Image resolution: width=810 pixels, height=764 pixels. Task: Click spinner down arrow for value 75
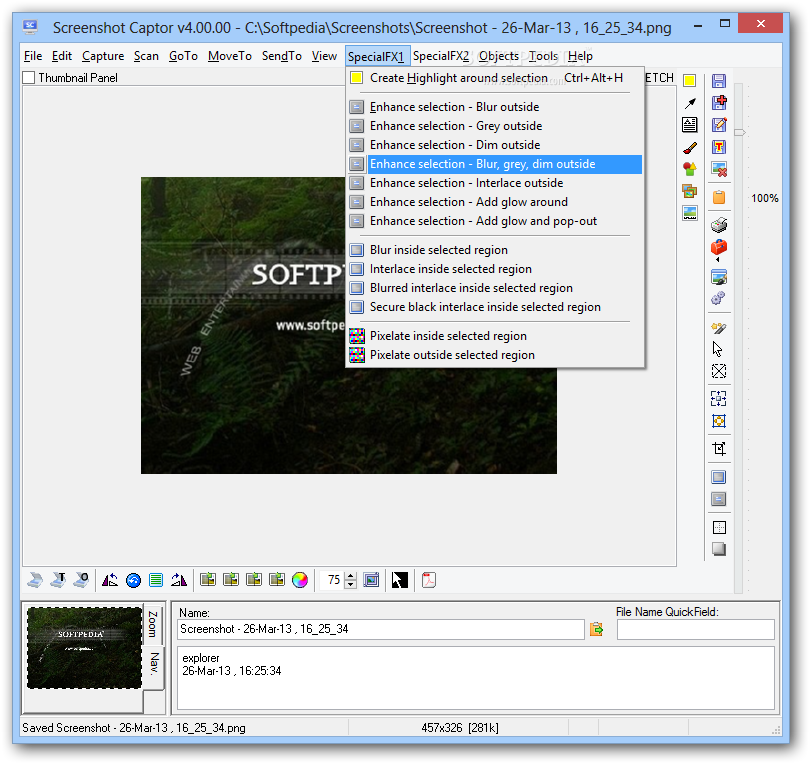pos(351,584)
